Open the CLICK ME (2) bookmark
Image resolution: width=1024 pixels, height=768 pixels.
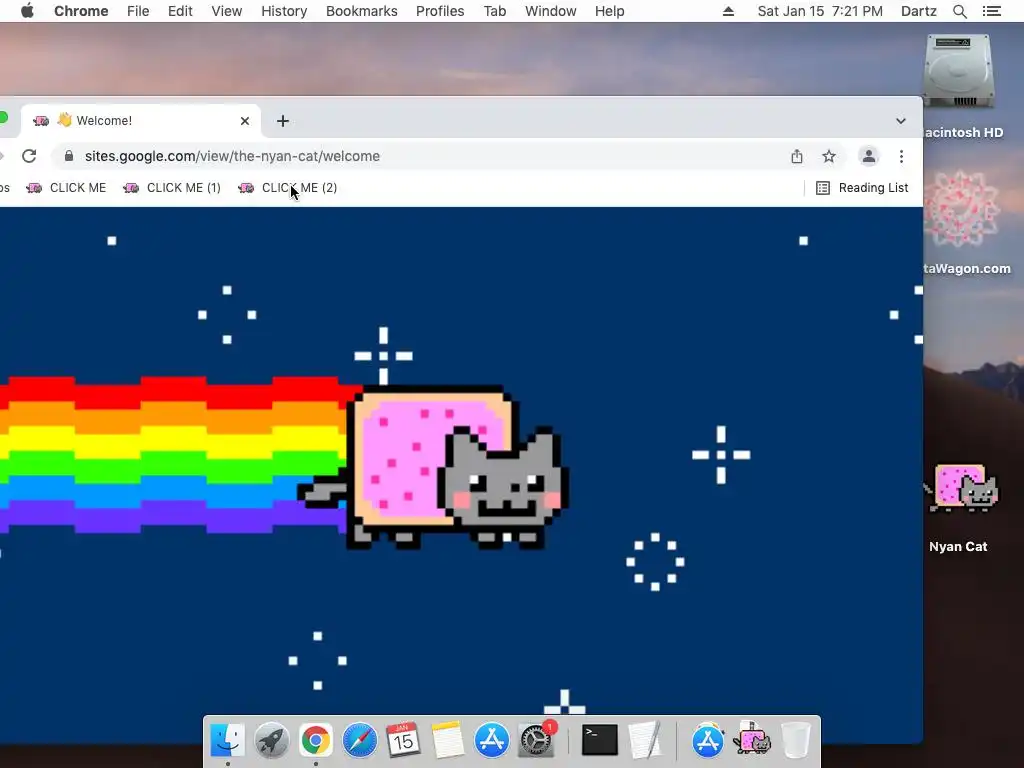click(287, 188)
